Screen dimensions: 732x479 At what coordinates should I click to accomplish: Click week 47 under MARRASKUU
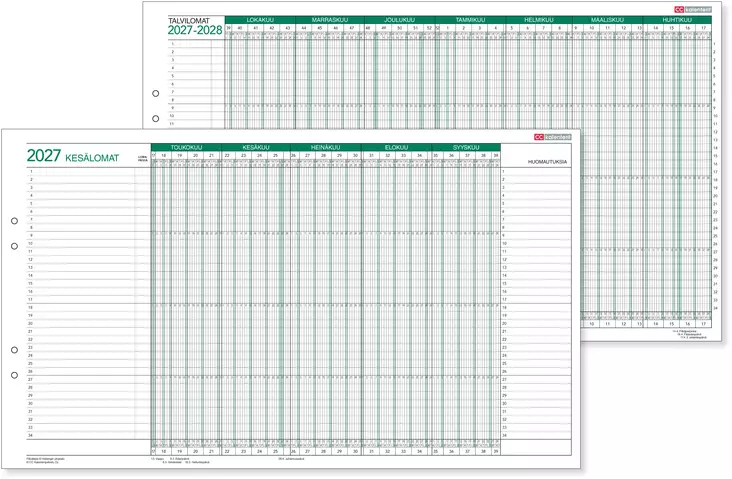click(x=352, y=28)
